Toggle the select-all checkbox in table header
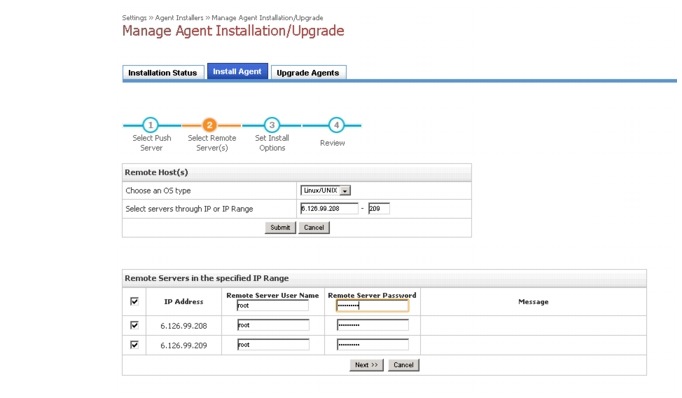This screenshot has width=682, height=398. (x=134, y=301)
